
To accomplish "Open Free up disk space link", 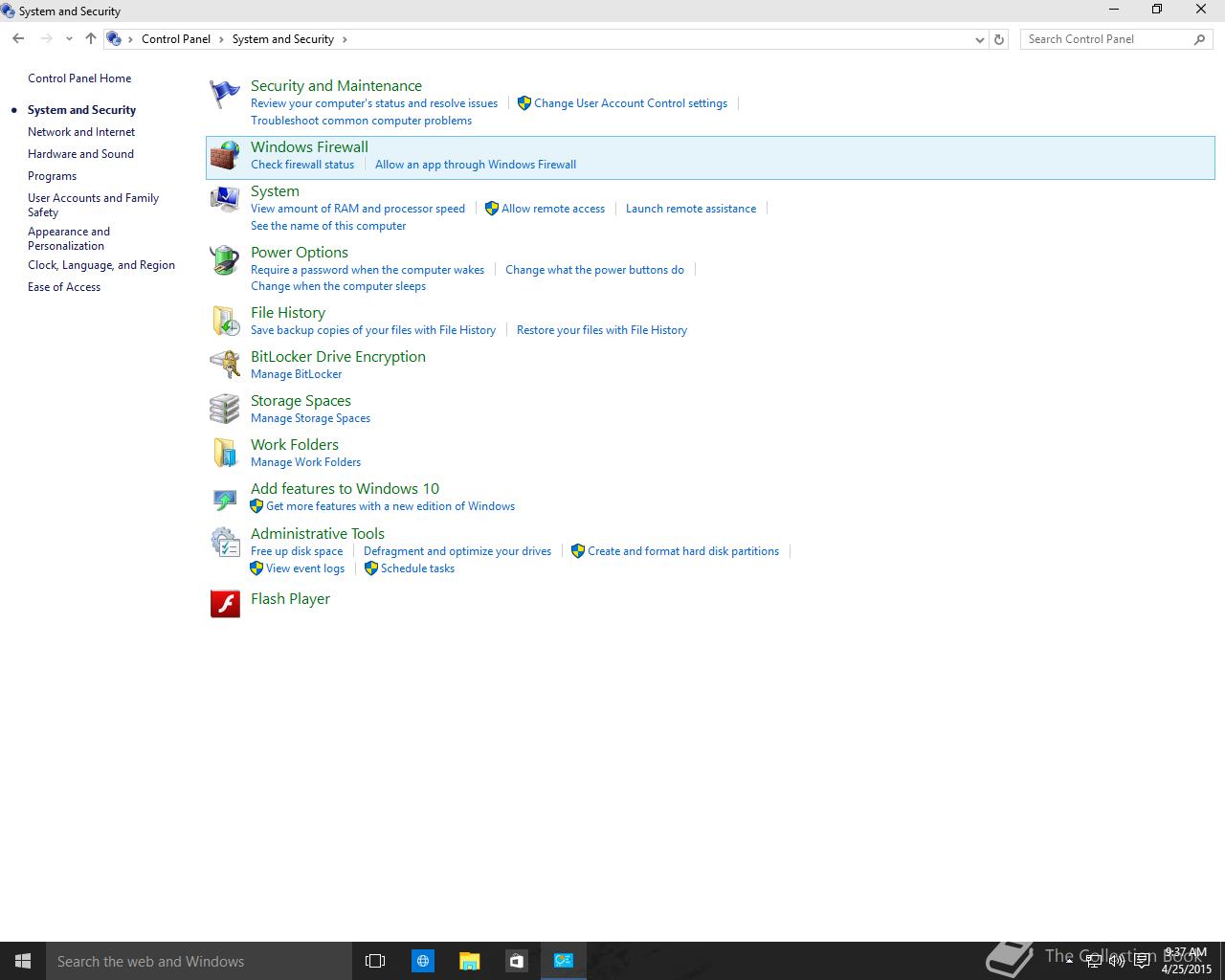I will click(297, 551).
